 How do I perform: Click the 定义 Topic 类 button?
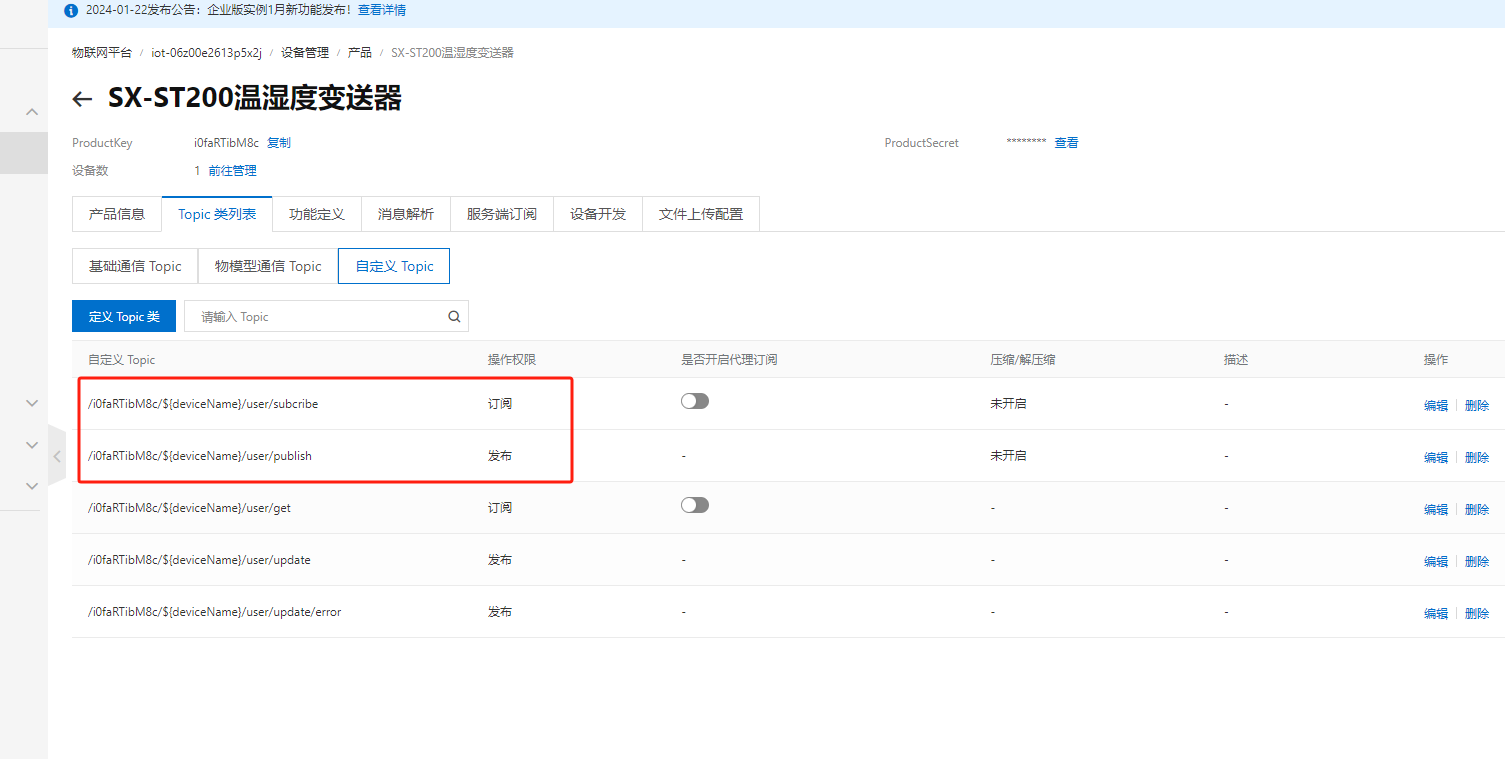[124, 317]
